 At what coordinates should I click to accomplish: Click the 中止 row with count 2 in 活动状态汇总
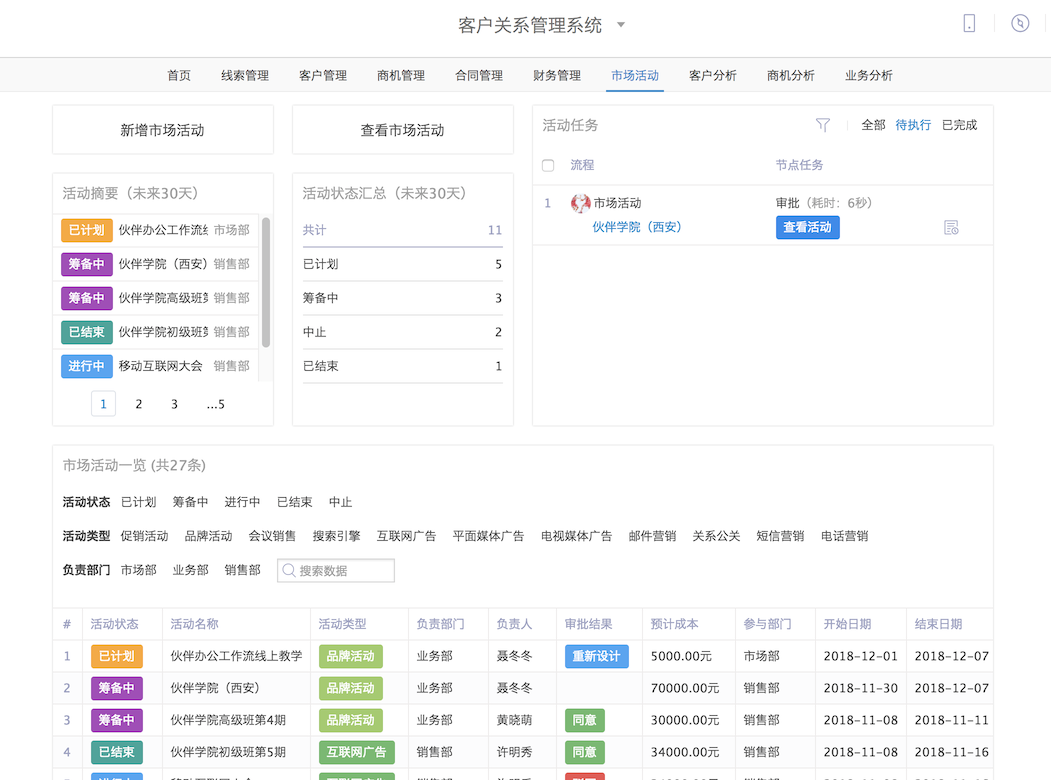coord(402,332)
